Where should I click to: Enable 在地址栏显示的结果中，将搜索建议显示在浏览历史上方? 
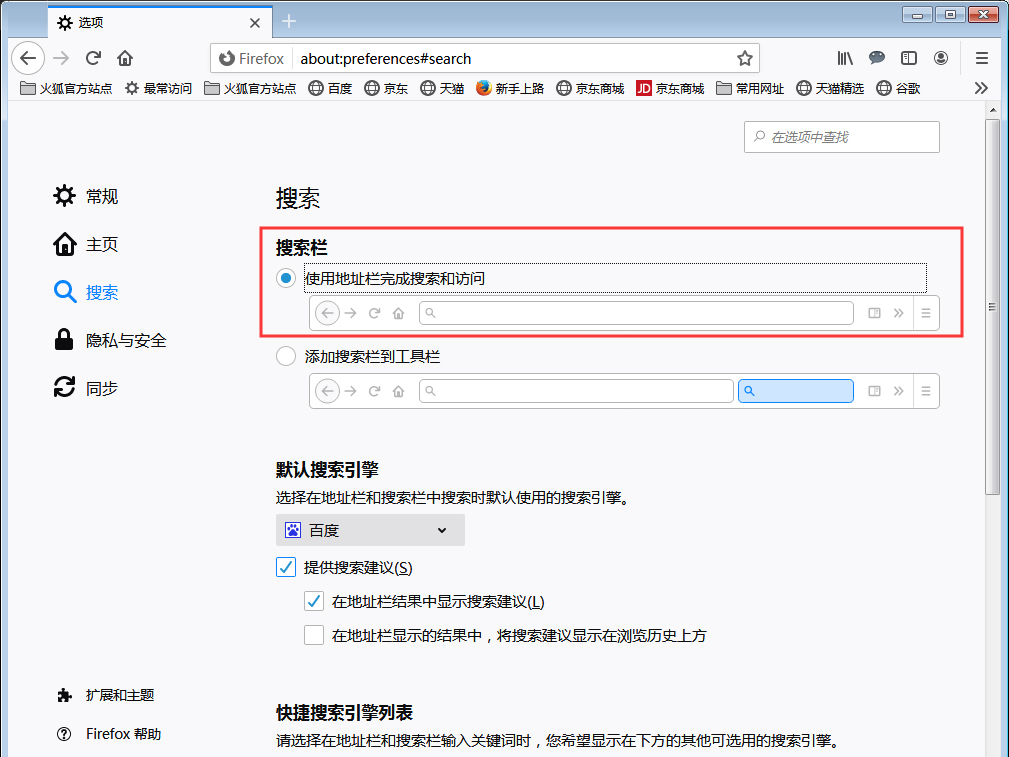313,635
